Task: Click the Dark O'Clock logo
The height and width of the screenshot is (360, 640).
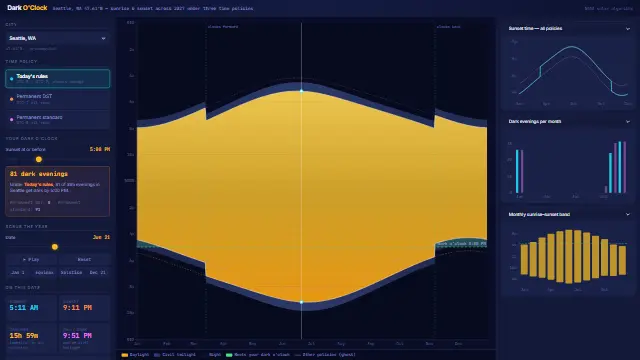Action: [27, 8]
